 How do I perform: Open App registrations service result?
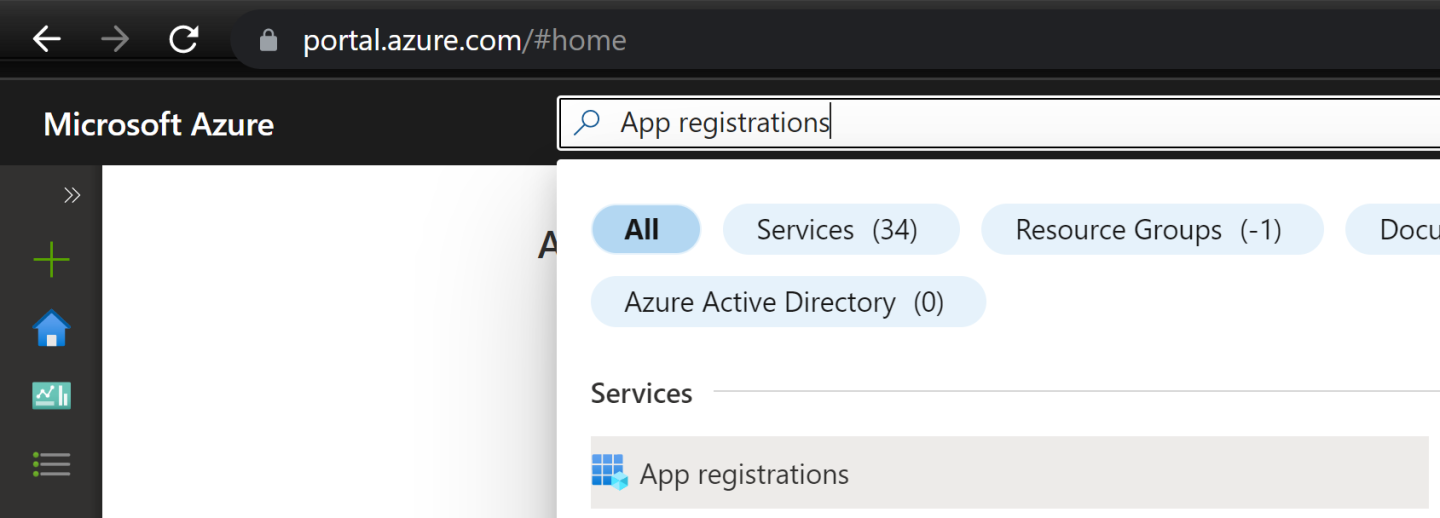[744, 474]
